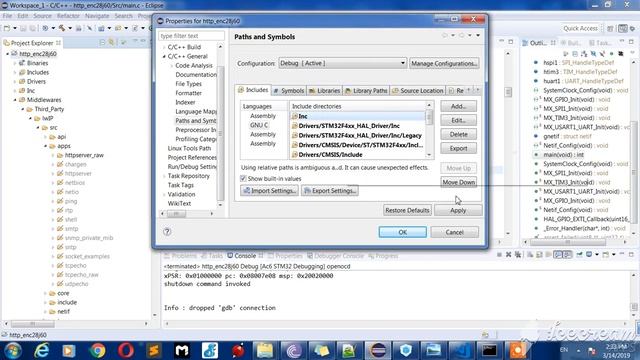Select main(void) in the Outline view
This screenshot has width=640, height=360.
[x=563, y=155]
